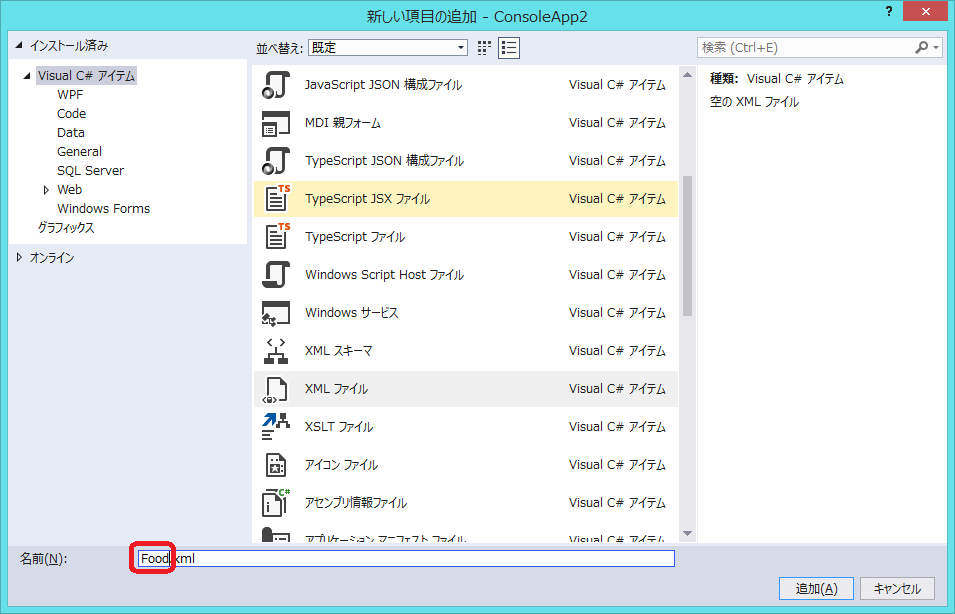Click the XML スキーマ icon
Viewport: 955px width, 614px height.
276,351
